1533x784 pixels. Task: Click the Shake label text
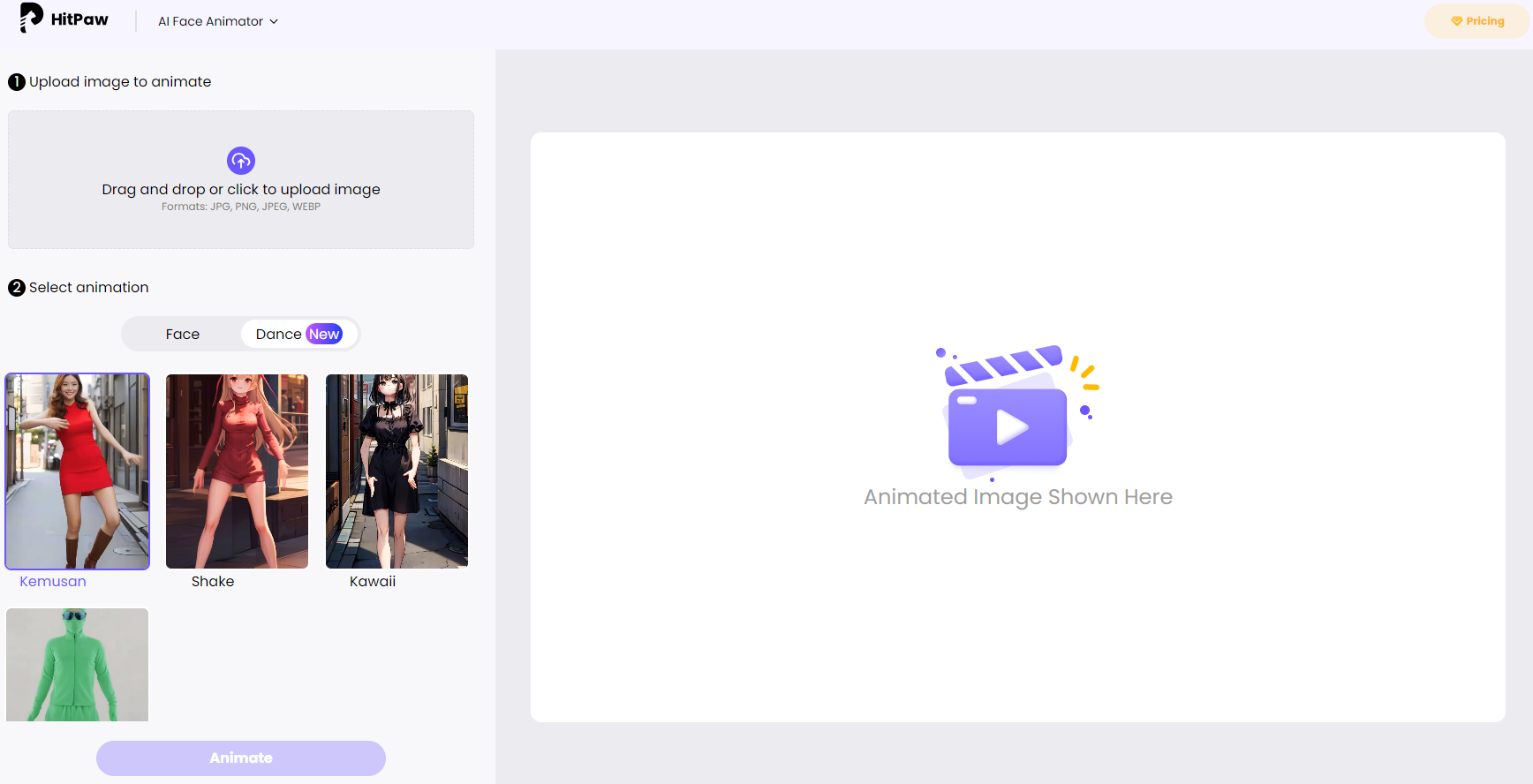coord(213,581)
